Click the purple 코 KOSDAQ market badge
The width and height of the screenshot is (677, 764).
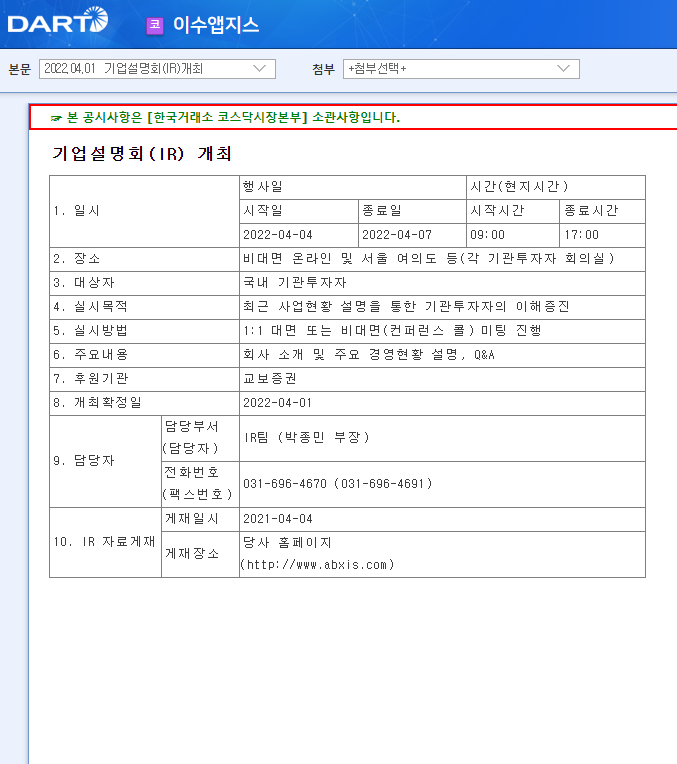(x=155, y=25)
